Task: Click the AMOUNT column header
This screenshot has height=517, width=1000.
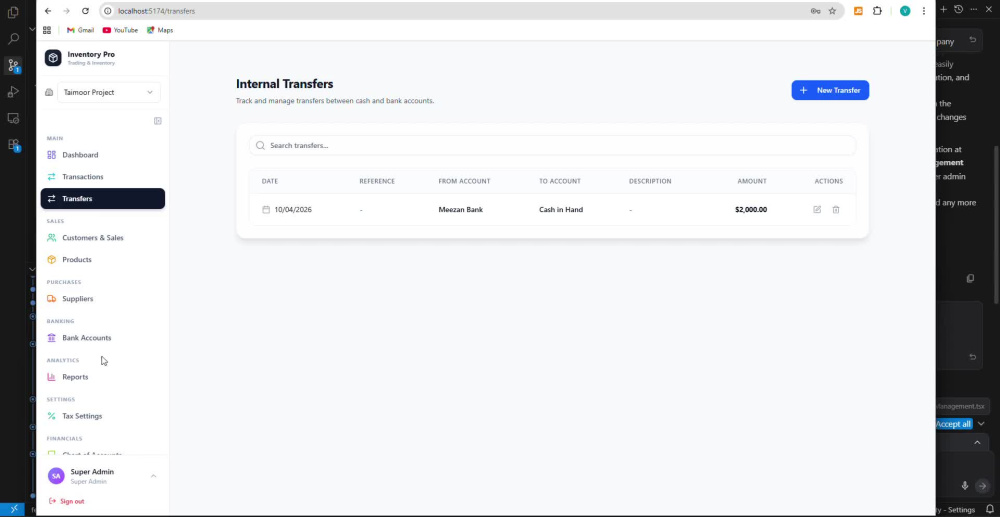Action: point(752,181)
